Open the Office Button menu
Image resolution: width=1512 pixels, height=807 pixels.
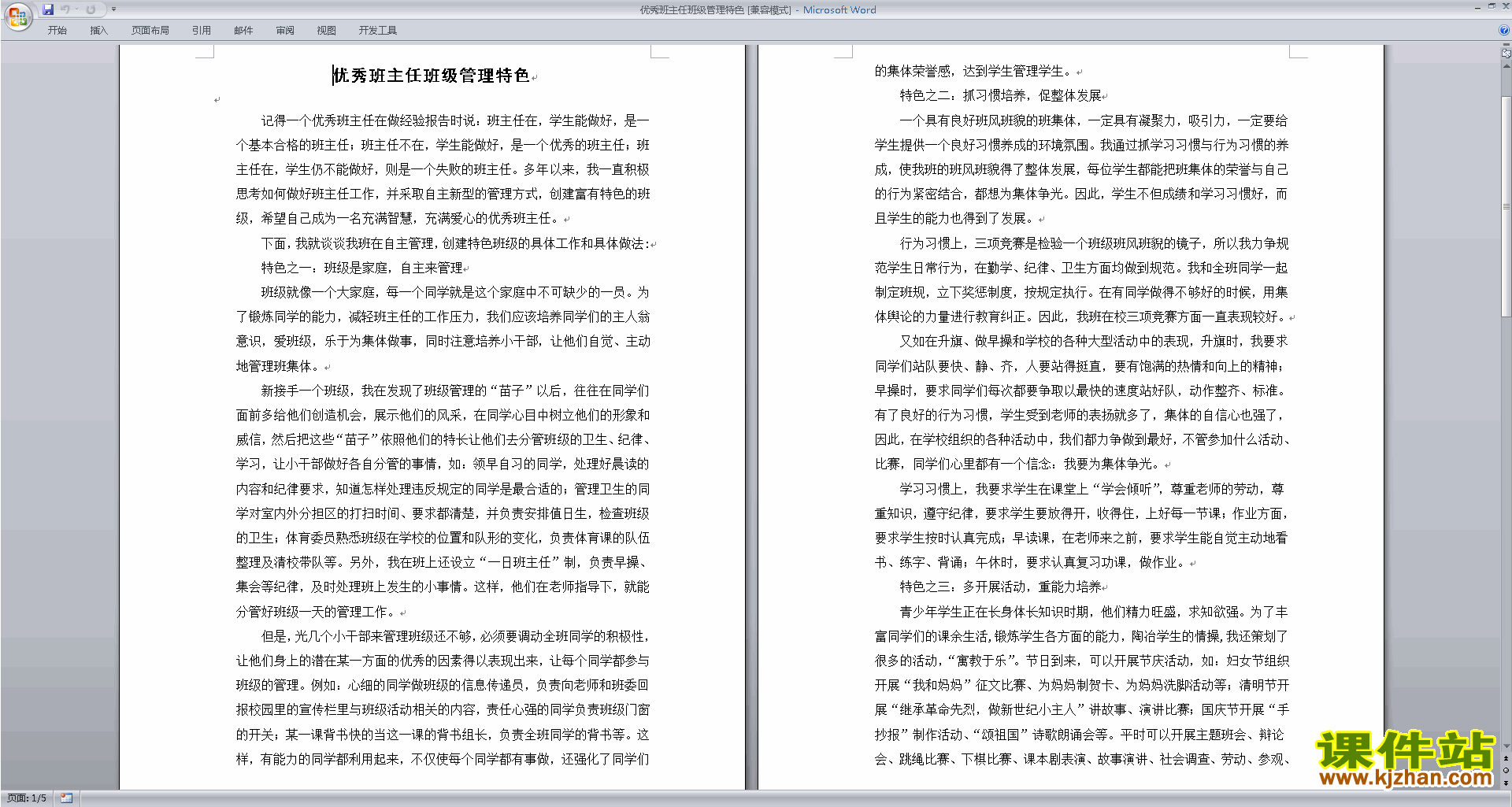17,16
